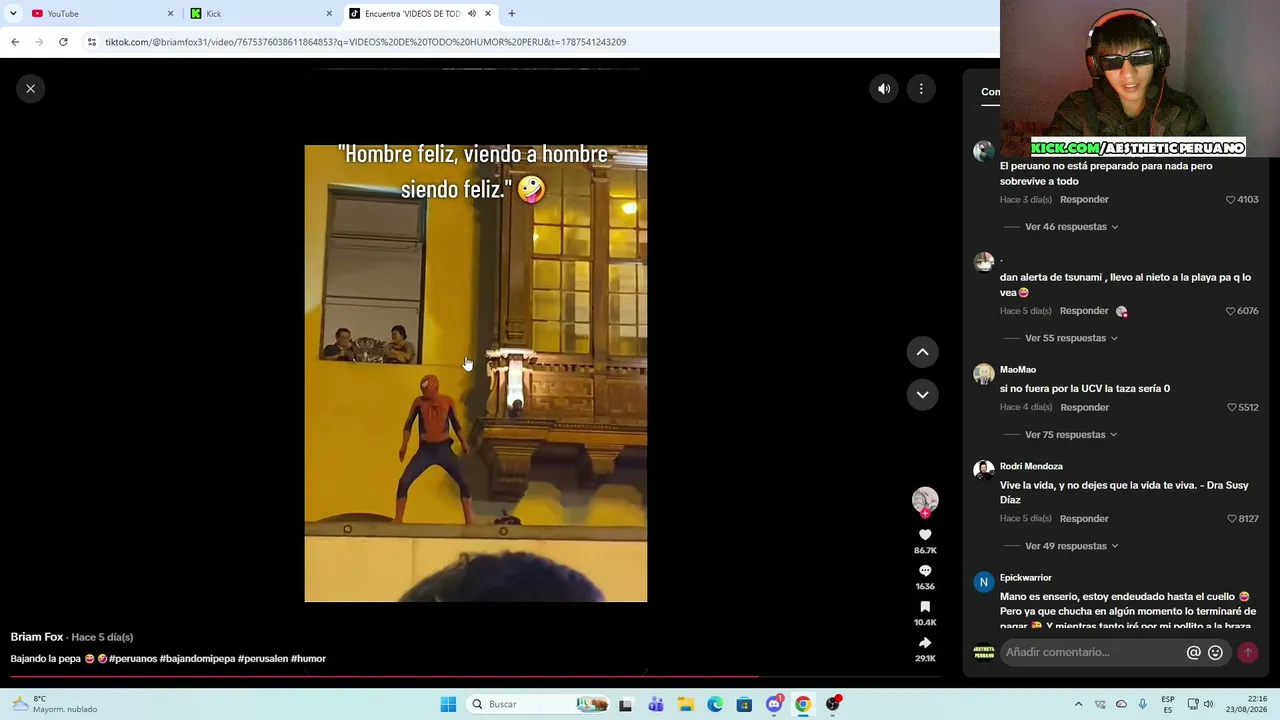
Task: Open Microsoft Teams from taskbar
Action: click(x=656, y=705)
